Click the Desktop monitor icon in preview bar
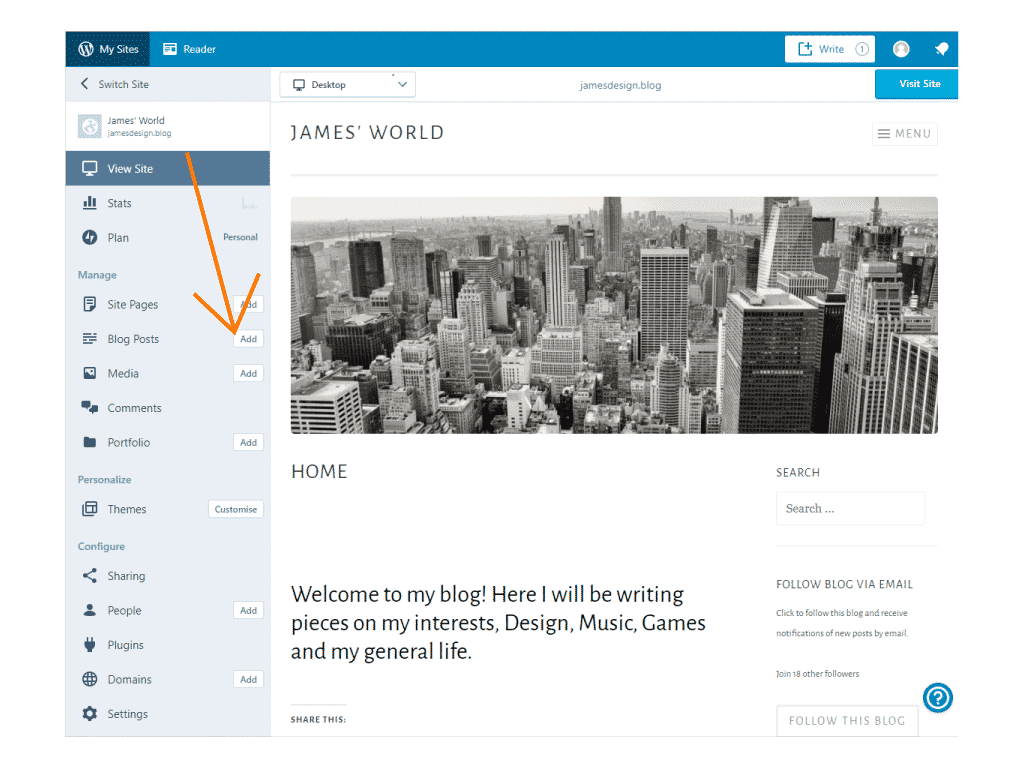Image resolution: width=1024 pixels, height=768 pixels. (x=299, y=85)
